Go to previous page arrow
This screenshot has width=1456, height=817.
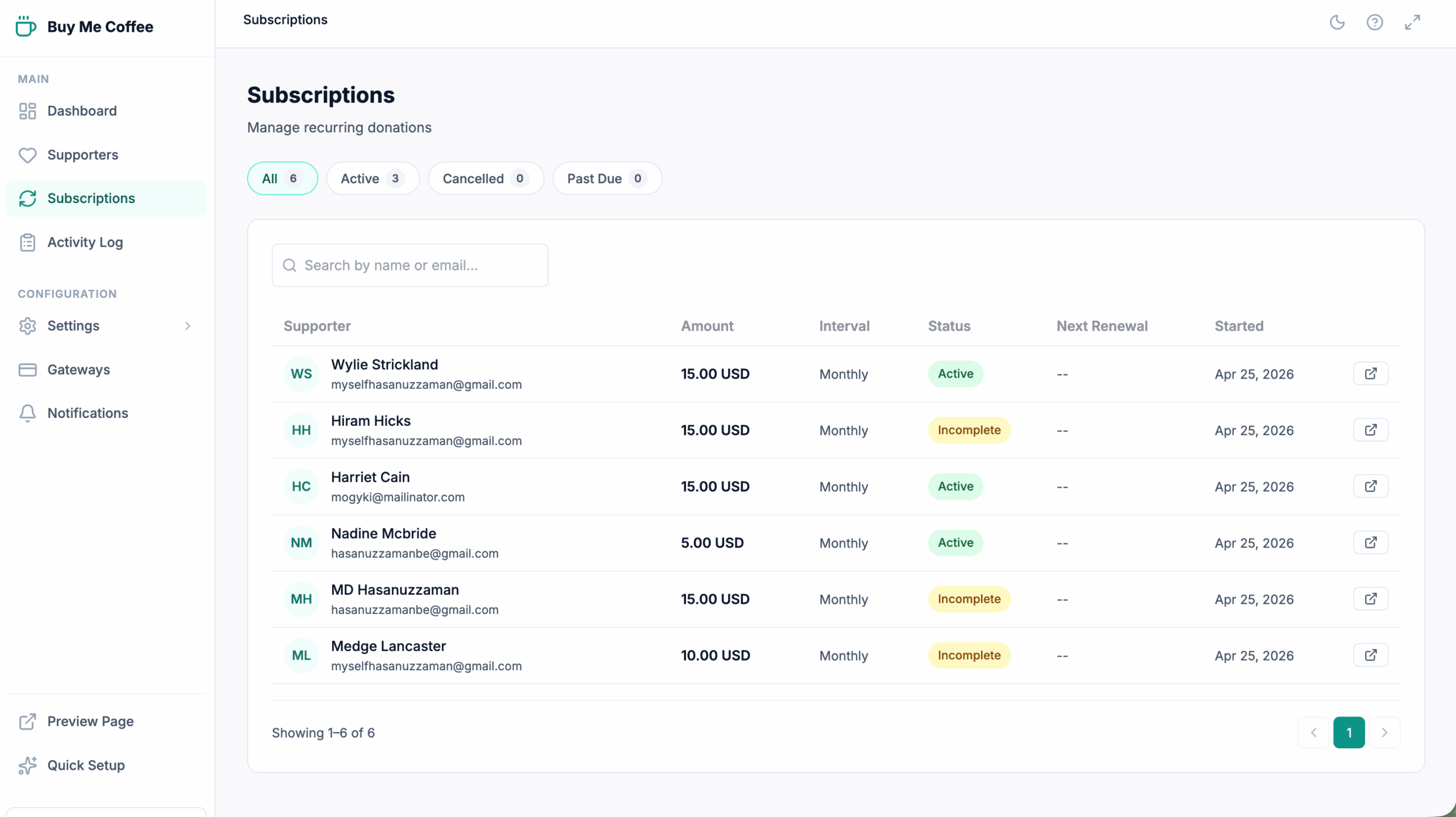(1313, 732)
